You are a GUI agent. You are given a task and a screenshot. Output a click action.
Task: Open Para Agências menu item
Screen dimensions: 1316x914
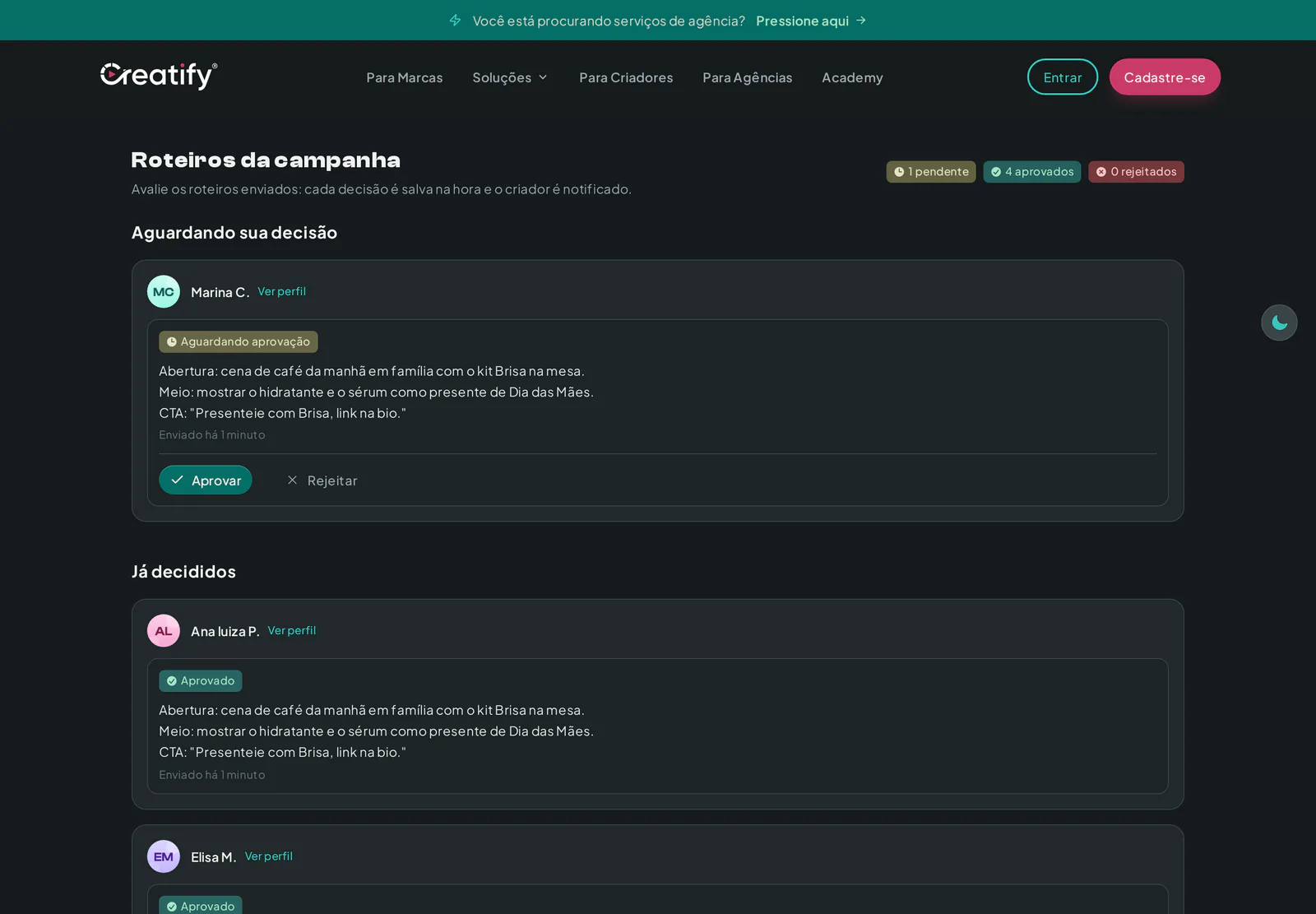[748, 77]
